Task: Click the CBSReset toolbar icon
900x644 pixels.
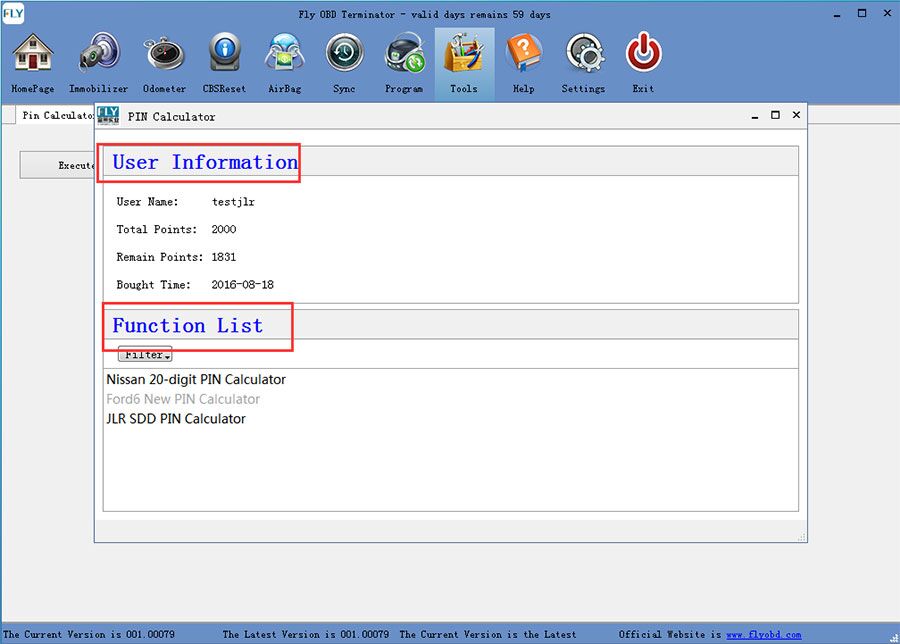Action: tap(224, 54)
